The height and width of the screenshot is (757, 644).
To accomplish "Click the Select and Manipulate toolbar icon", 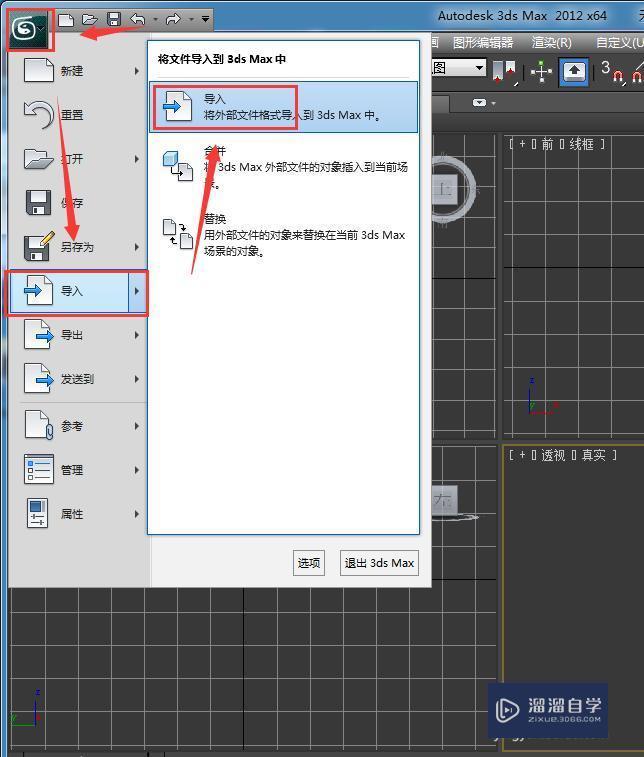I will click(541, 72).
